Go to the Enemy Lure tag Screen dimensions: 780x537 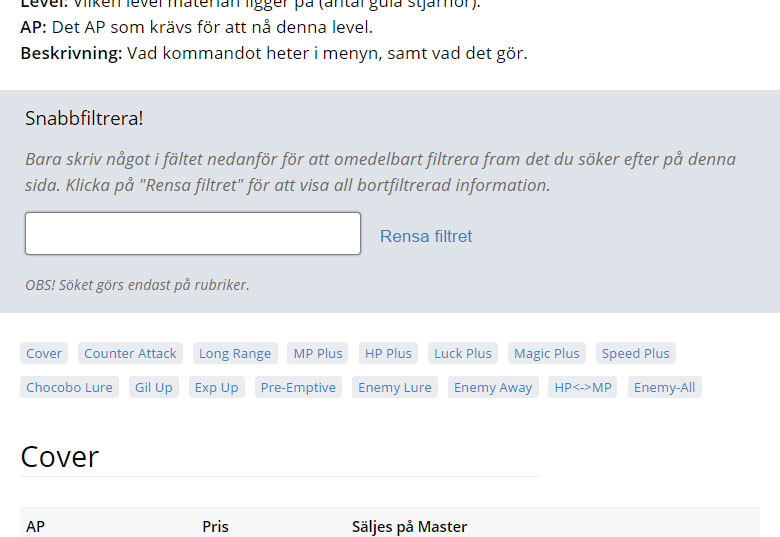pyautogui.click(x=394, y=387)
